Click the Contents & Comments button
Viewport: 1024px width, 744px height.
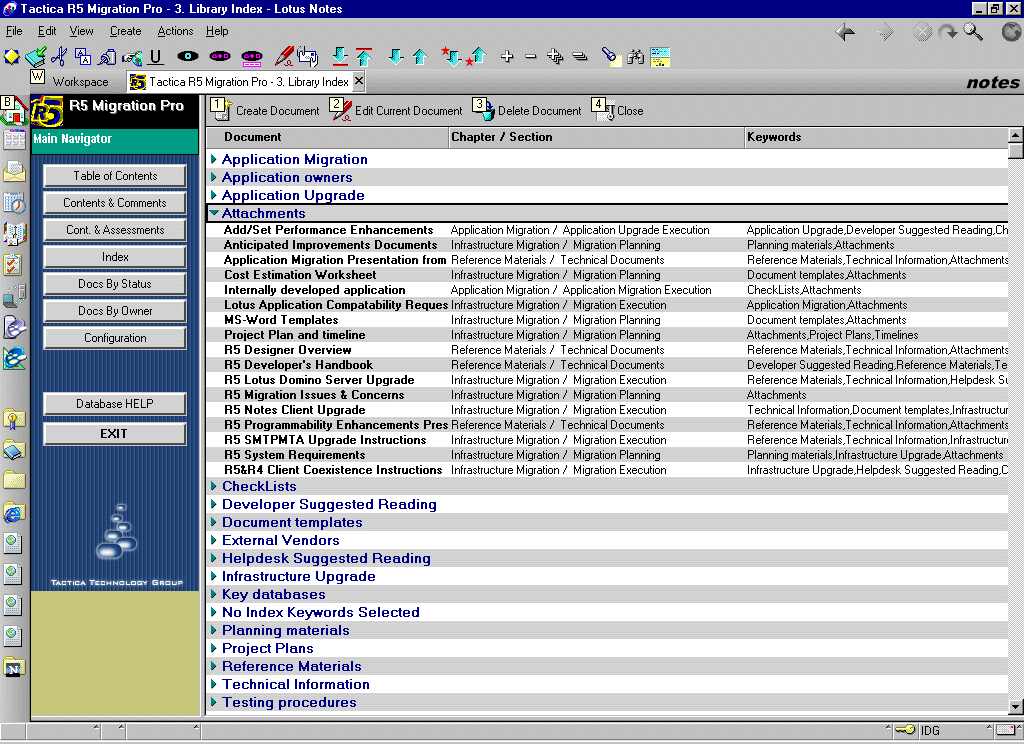click(x=115, y=202)
